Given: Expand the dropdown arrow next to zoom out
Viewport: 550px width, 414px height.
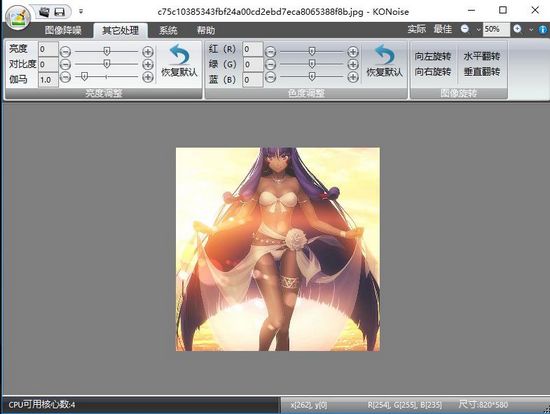Looking at the screenshot, I should 478,29.
